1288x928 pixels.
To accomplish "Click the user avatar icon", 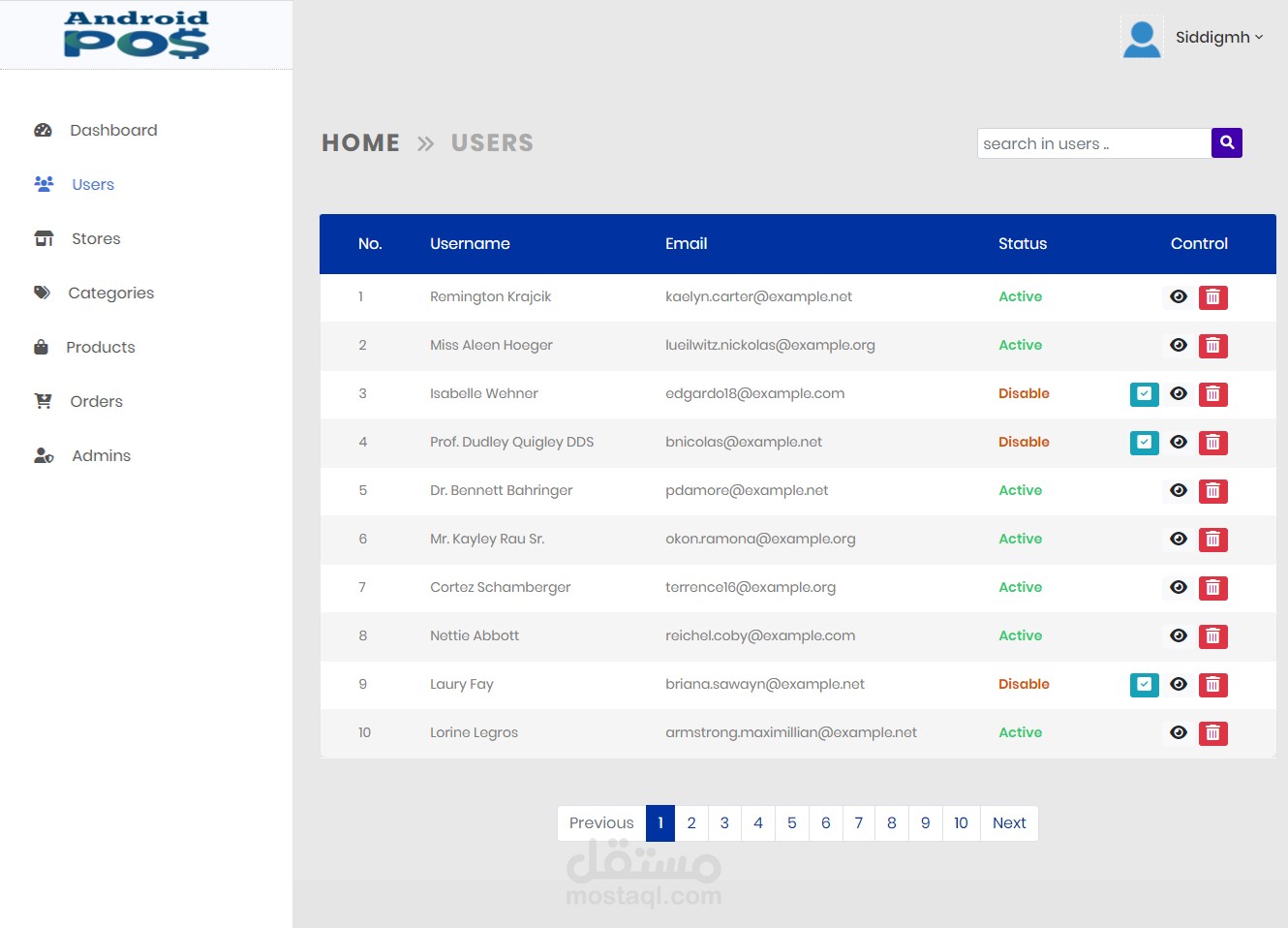I will tap(1142, 39).
